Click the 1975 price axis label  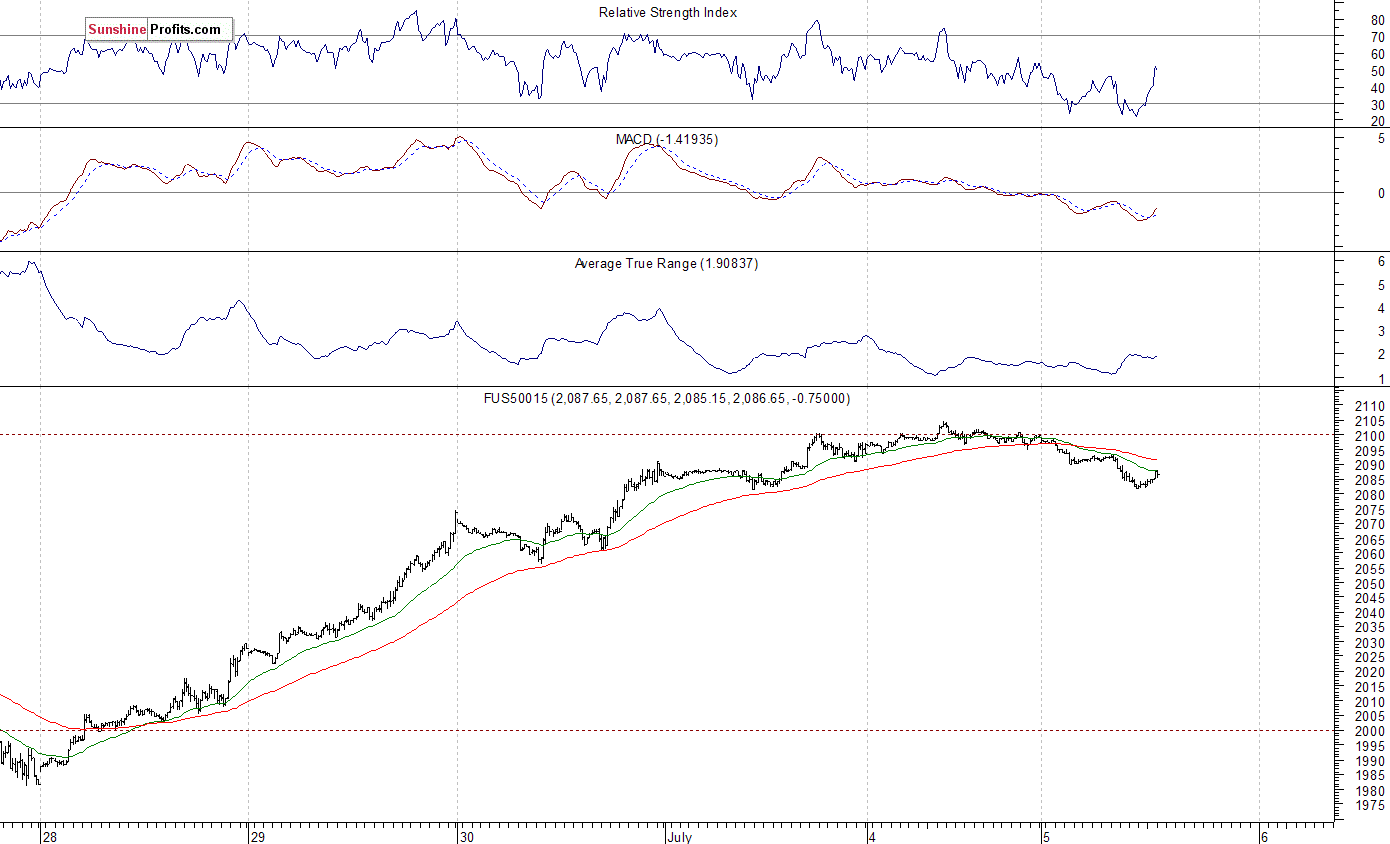1370,805
